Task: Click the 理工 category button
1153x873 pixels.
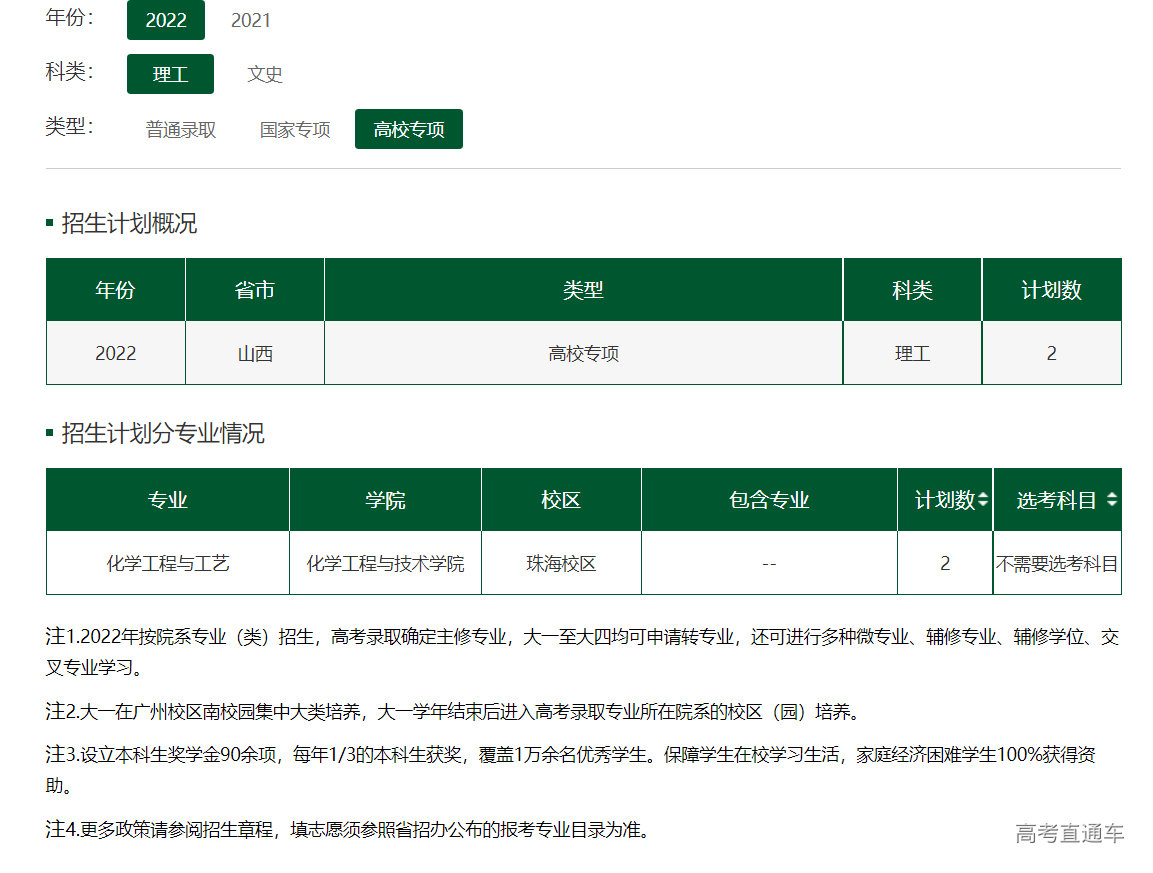Action: coord(170,74)
